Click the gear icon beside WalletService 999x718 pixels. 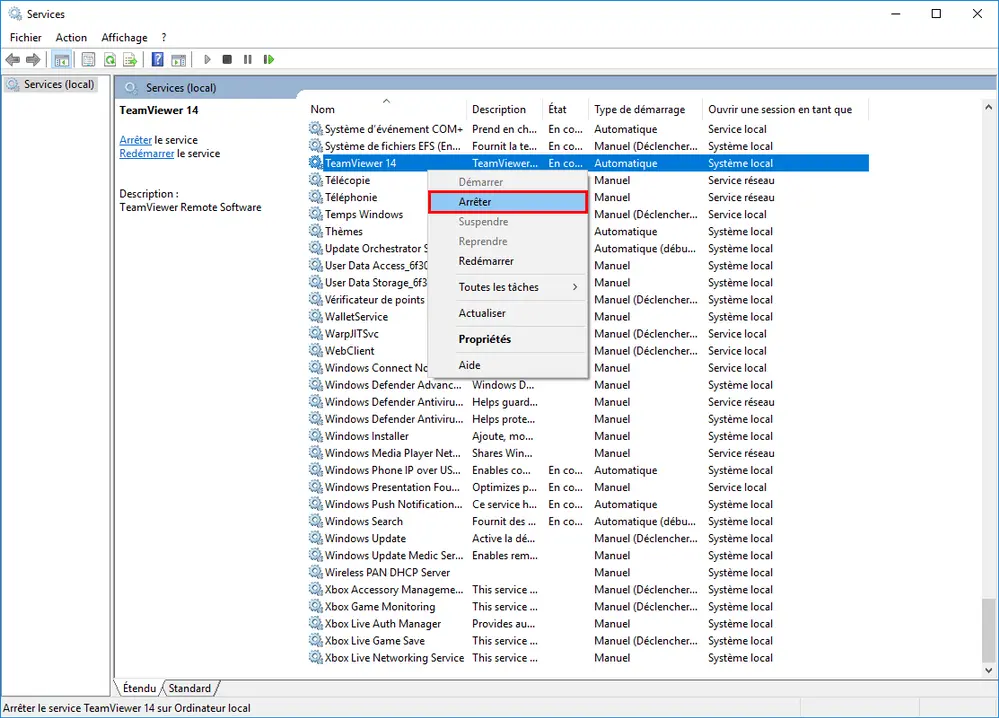click(315, 316)
